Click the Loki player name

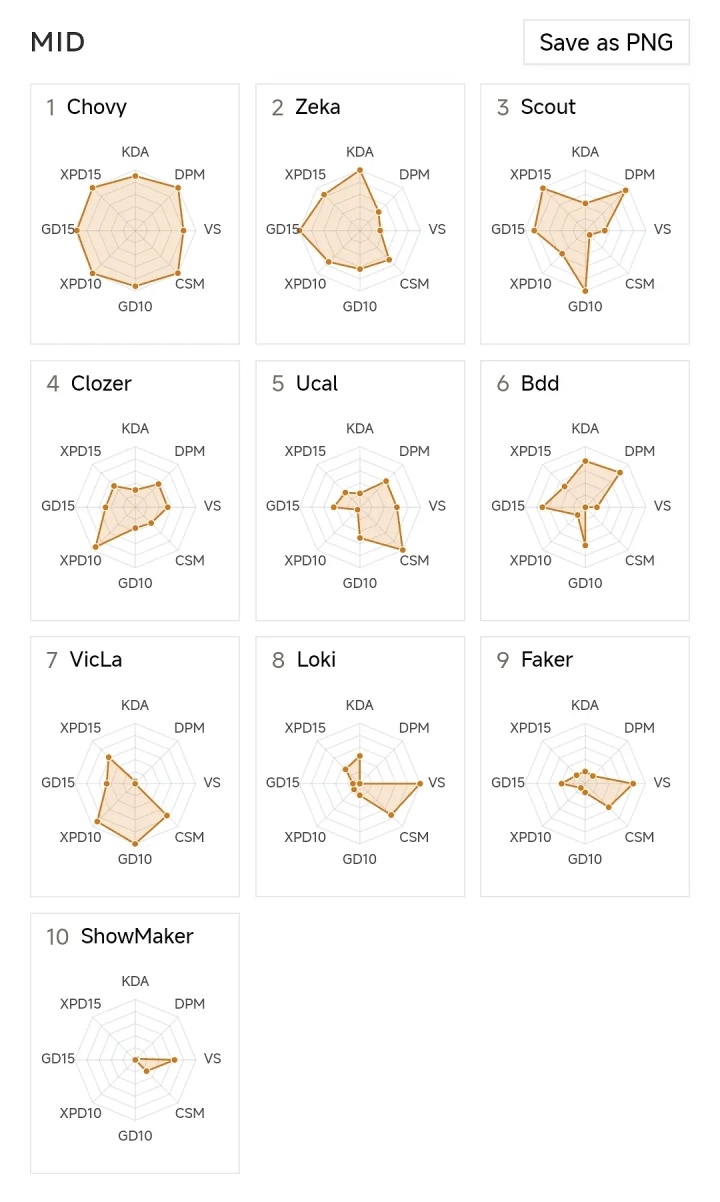click(316, 660)
